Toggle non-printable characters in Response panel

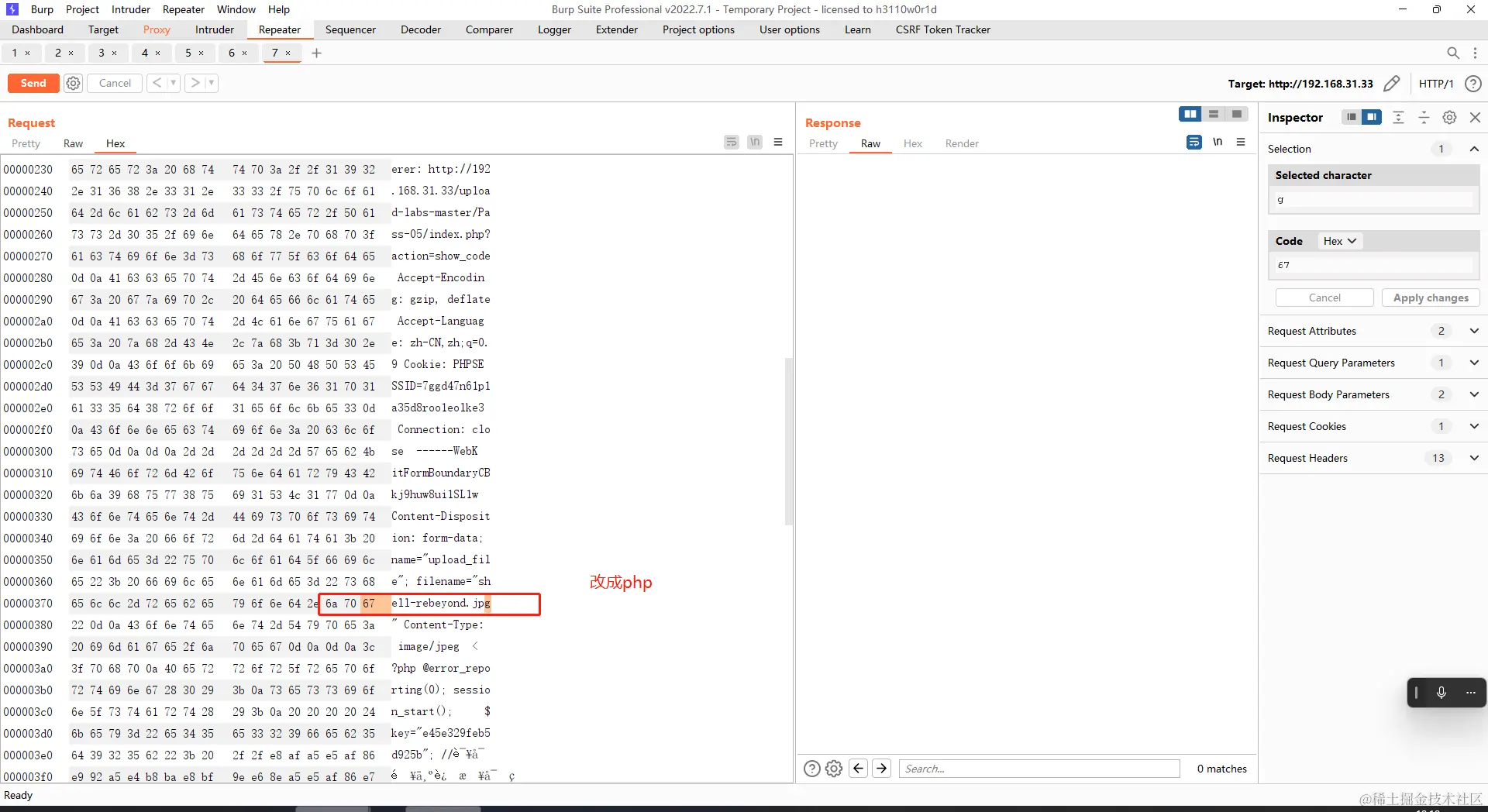coord(1218,143)
